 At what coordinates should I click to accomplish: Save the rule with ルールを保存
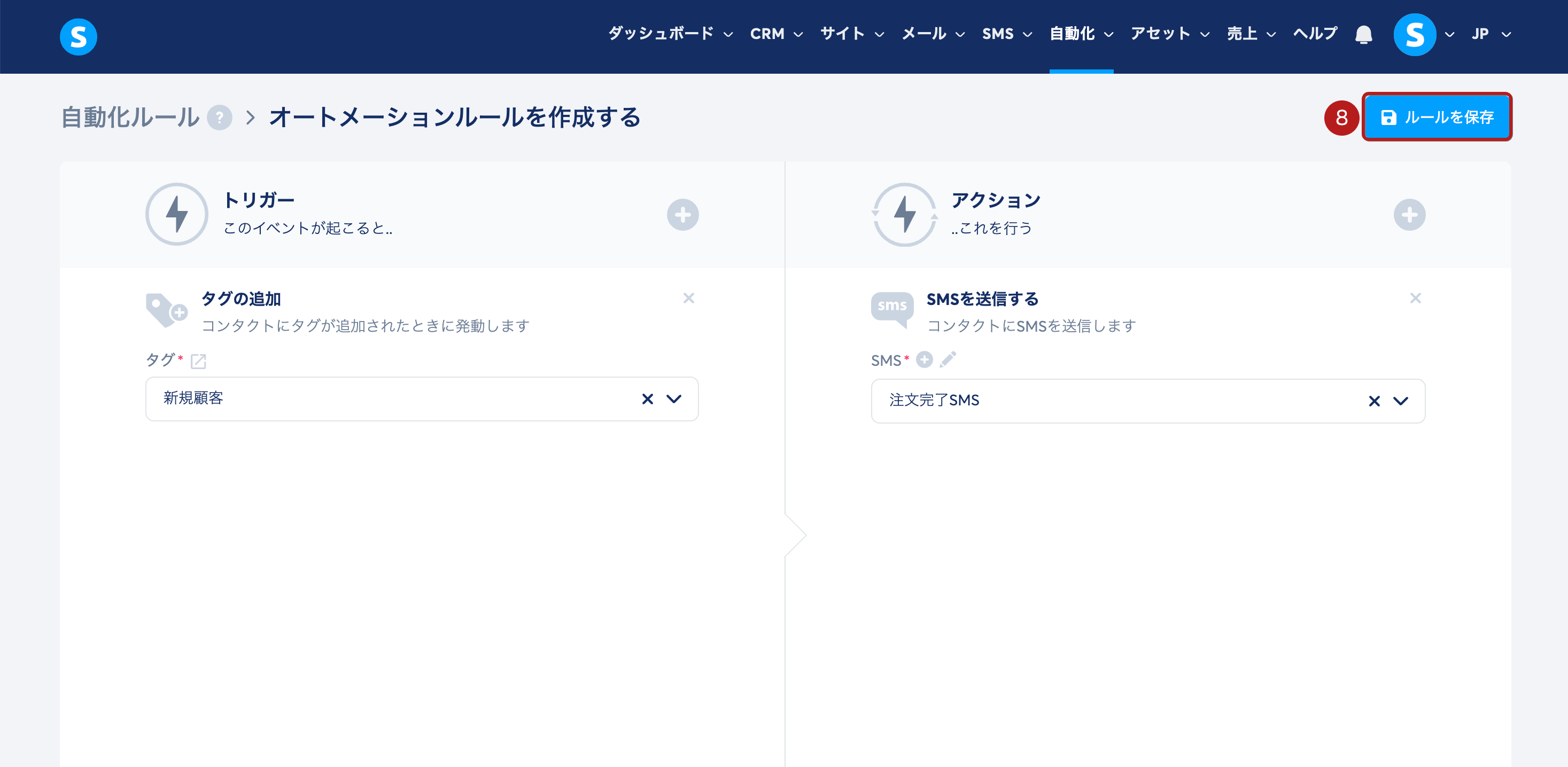[x=1437, y=117]
